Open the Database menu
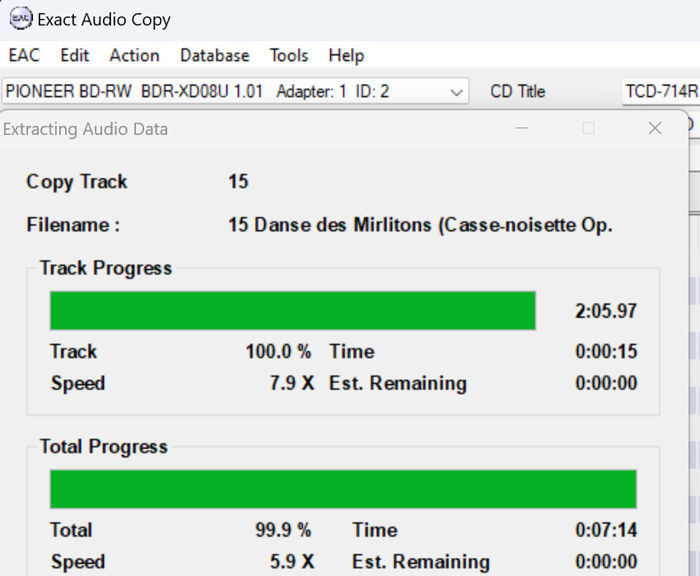700x576 pixels. [214, 56]
